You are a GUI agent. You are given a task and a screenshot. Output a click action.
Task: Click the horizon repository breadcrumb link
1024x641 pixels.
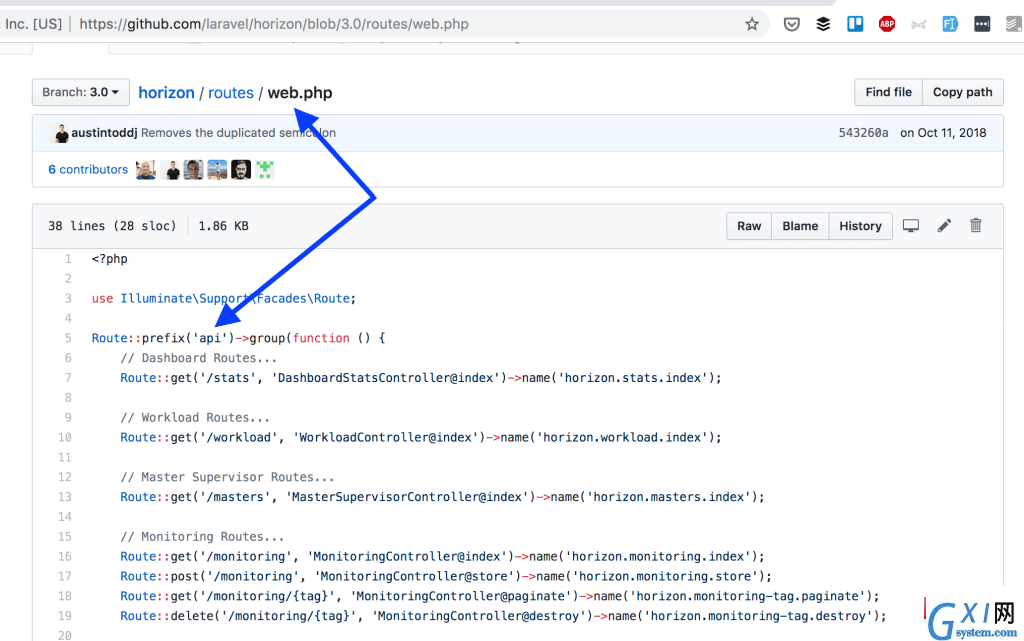click(x=167, y=93)
